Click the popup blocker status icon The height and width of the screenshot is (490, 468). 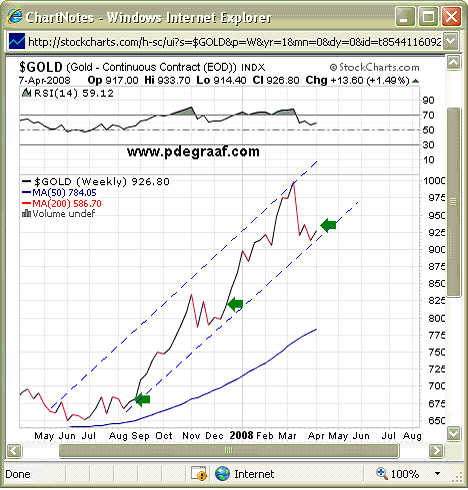[x=199, y=474]
